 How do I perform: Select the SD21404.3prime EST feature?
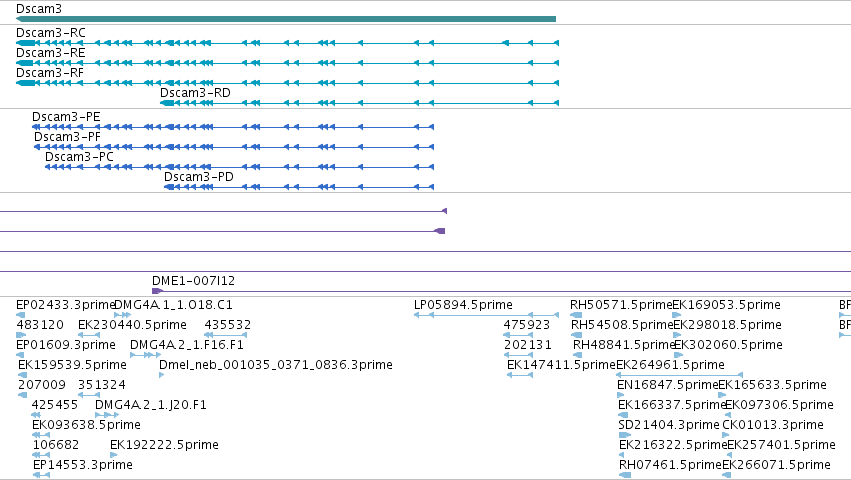pos(625,435)
